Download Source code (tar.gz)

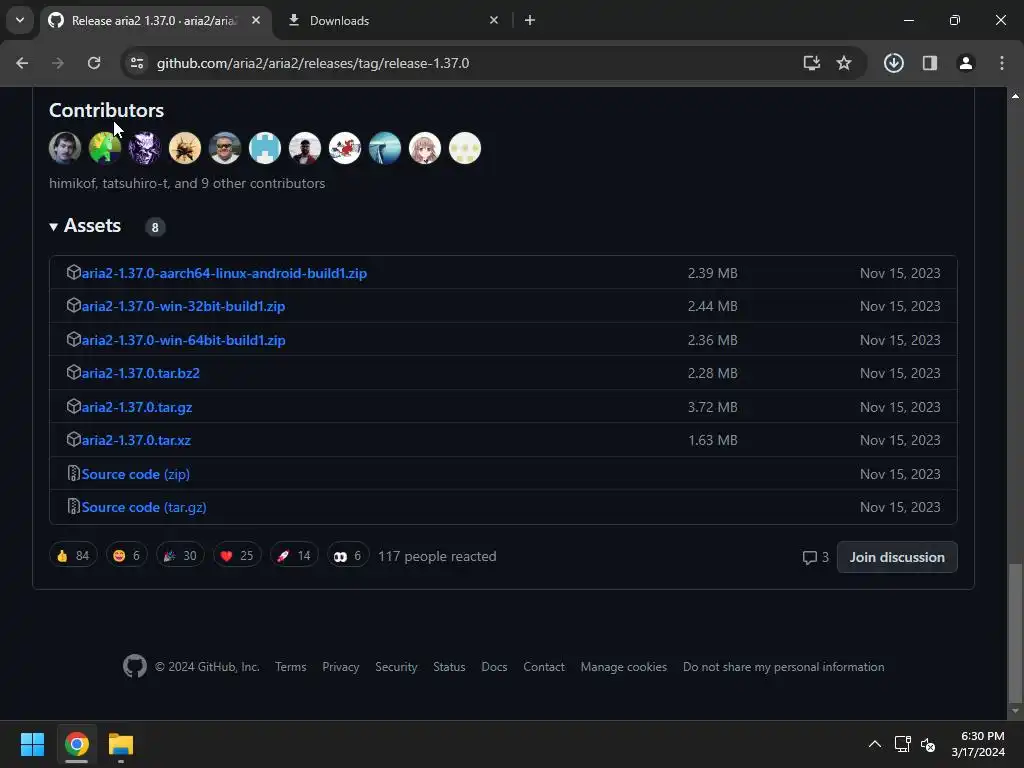[x=144, y=507]
